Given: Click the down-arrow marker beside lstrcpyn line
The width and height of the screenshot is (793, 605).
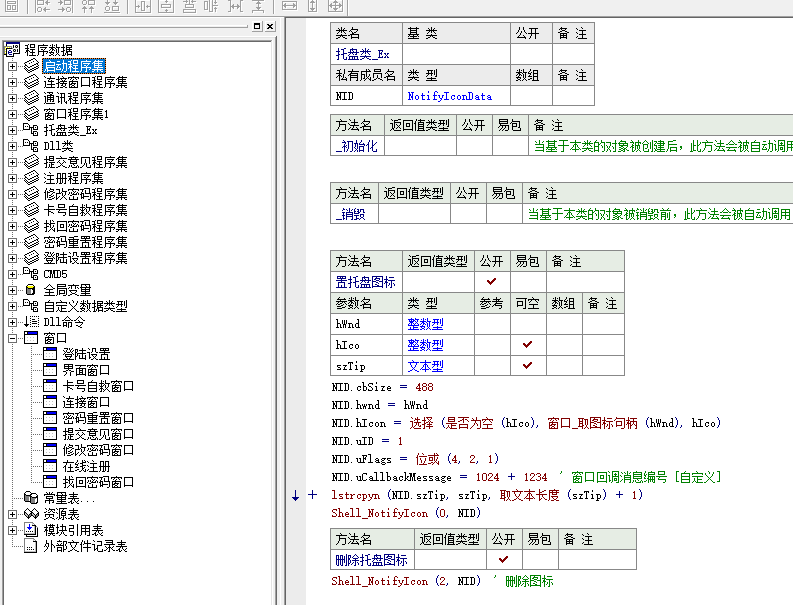Looking at the screenshot, I should [x=295, y=495].
